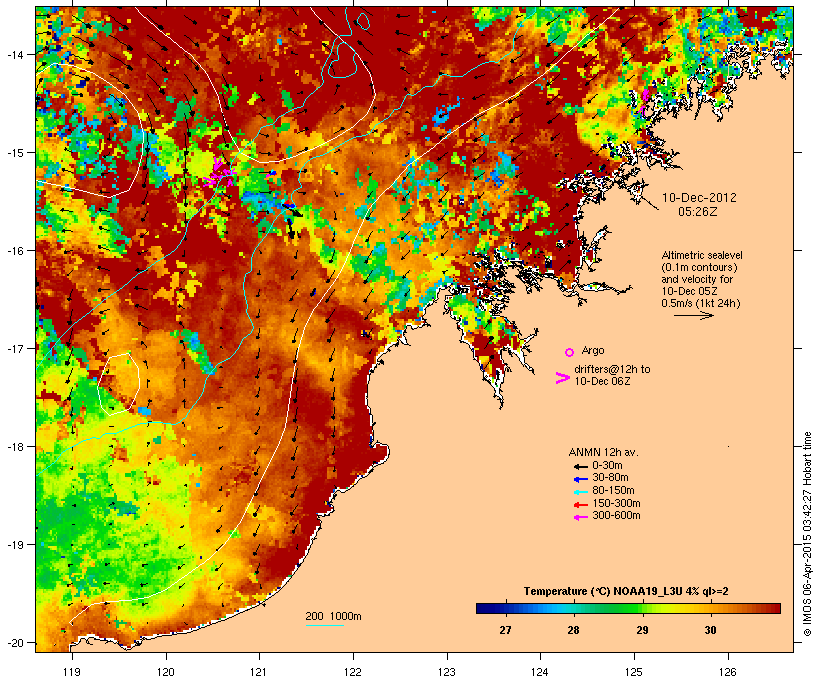Click the '200 1000m' isobath label
The height and width of the screenshot is (680, 820).
point(333,616)
